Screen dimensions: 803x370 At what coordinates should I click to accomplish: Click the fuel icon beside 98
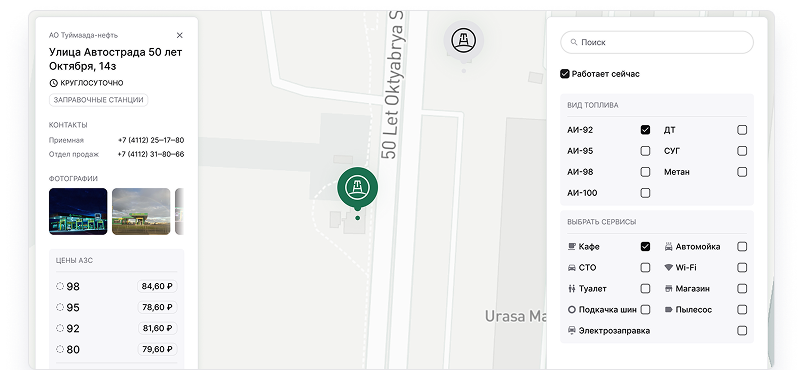(60, 286)
